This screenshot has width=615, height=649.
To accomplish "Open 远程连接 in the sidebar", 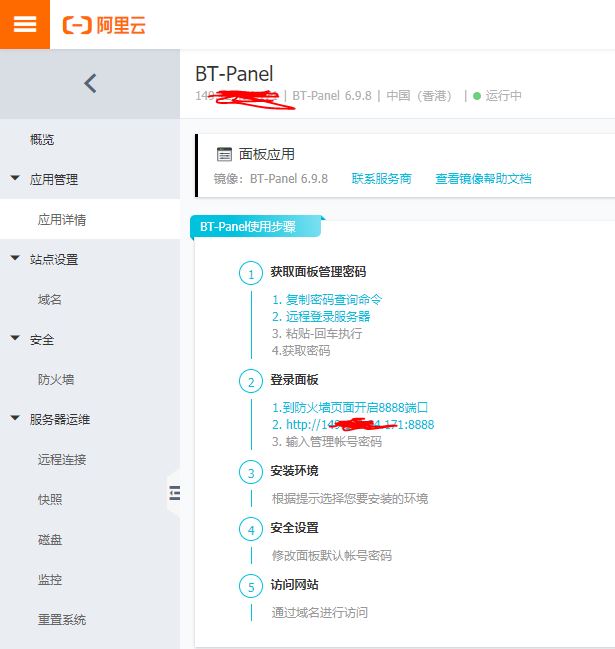I will (62, 459).
